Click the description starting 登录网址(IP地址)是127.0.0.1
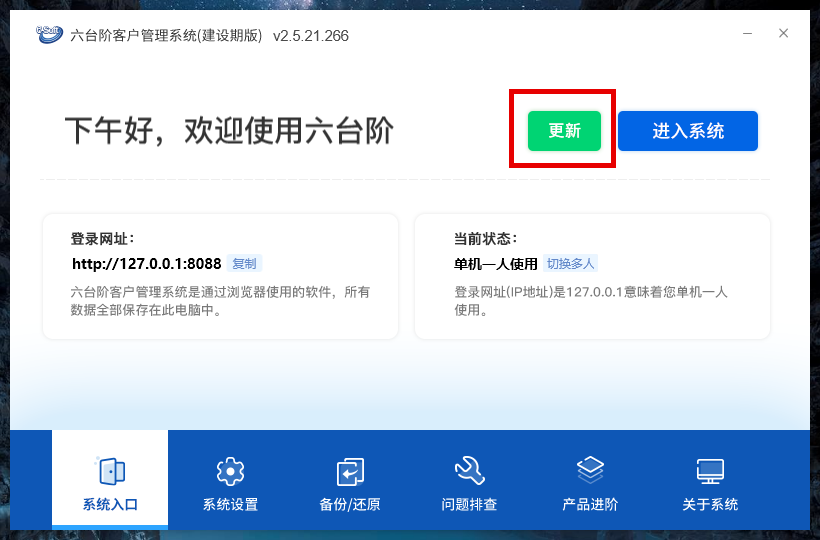820x540 pixels. tap(591, 301)
